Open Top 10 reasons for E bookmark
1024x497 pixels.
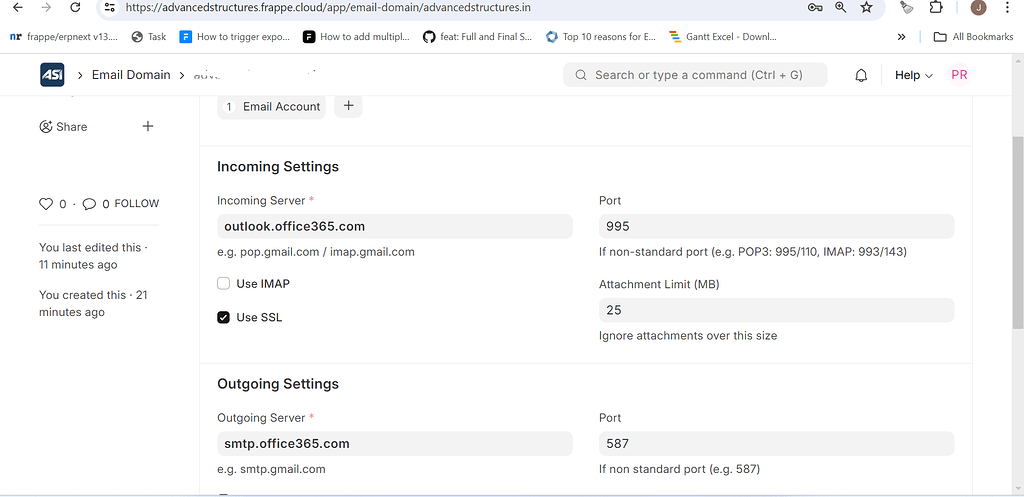[601, 37]
